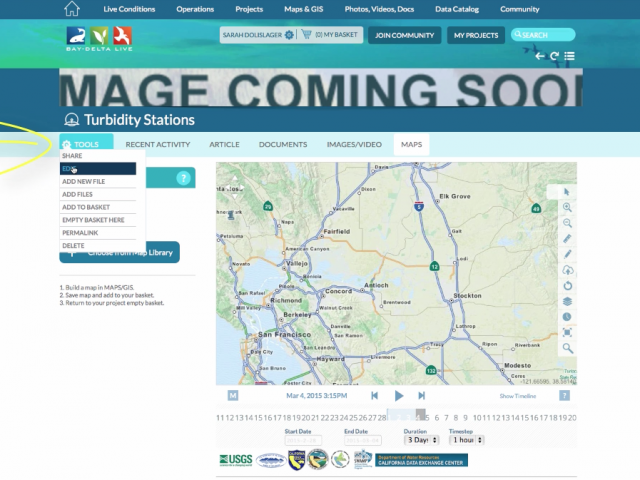Viewport: 640px width, 480px height.
Task: Click the timeline help question mark
Action: click(x=564, y=396)
